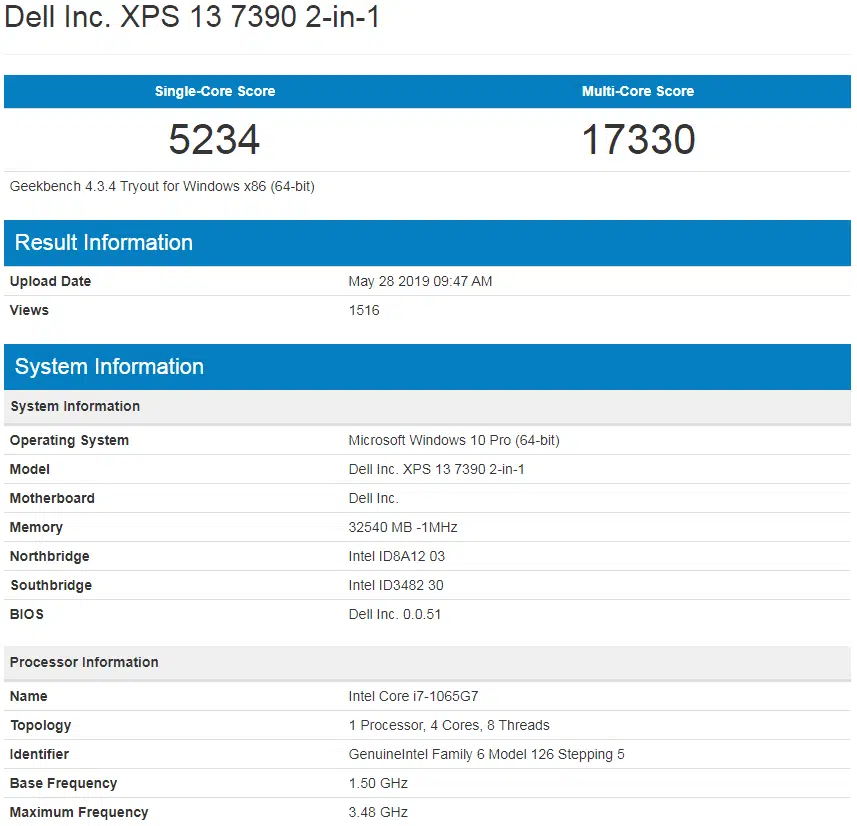857x826 pixels.
Task: Click the Multi-Core Score header
Action: 638,91
